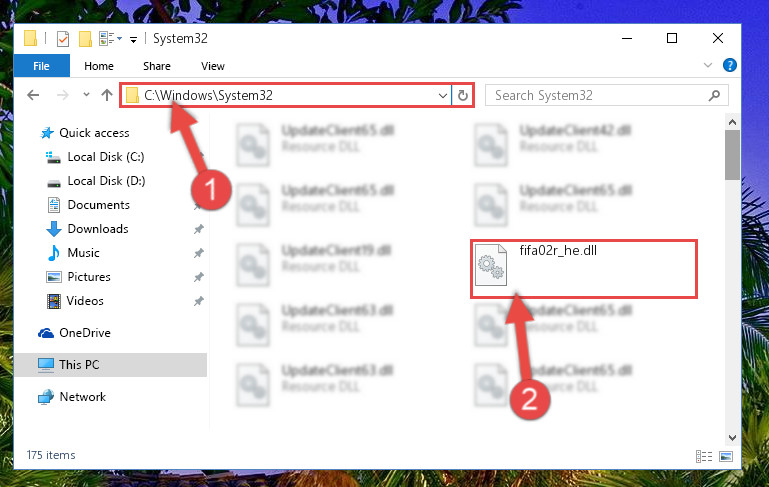The height and width of the screenshot is (487, 769).
Task: Refresh the System32 folder view
Action: click(462, 95)
